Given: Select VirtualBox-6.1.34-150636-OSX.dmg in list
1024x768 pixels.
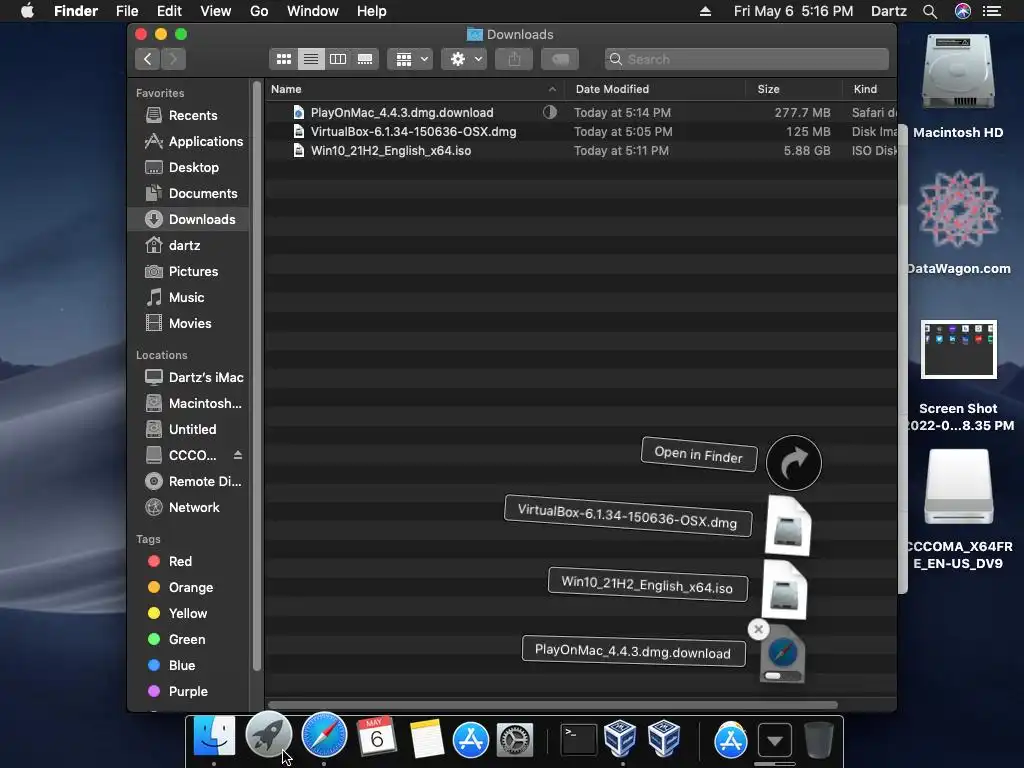Looking at the screenshot, I should pos(581,131).
